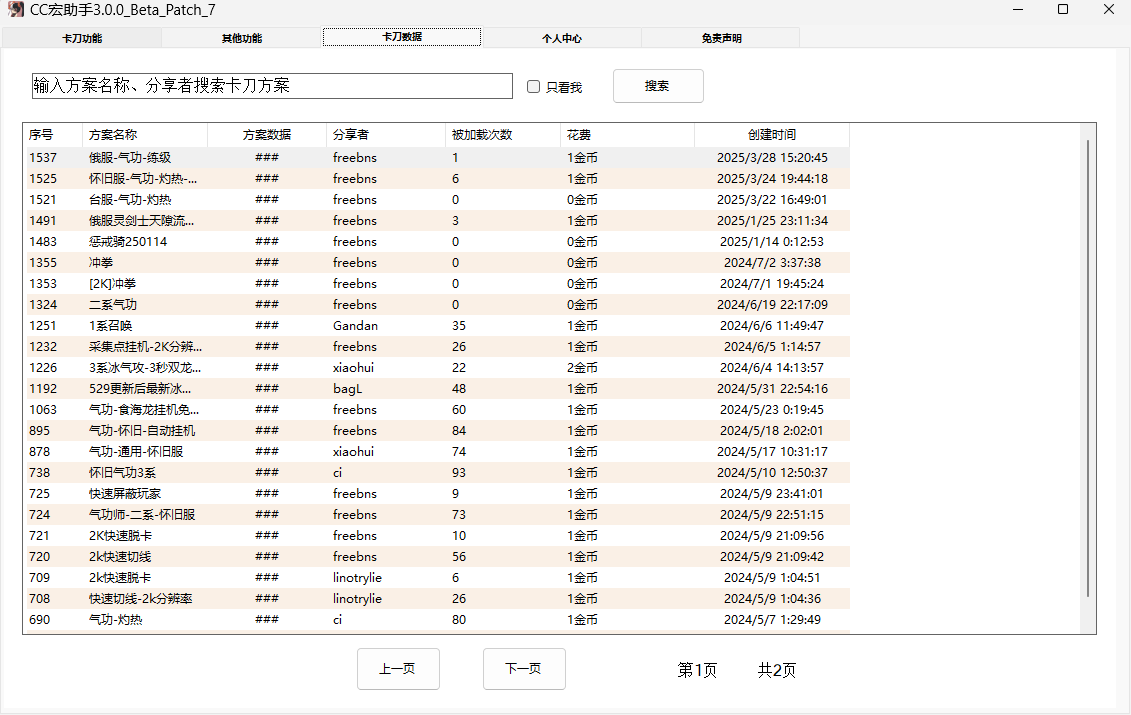
Task: Select the 快速屏蔽玩家 scheme
Action: 438,494
